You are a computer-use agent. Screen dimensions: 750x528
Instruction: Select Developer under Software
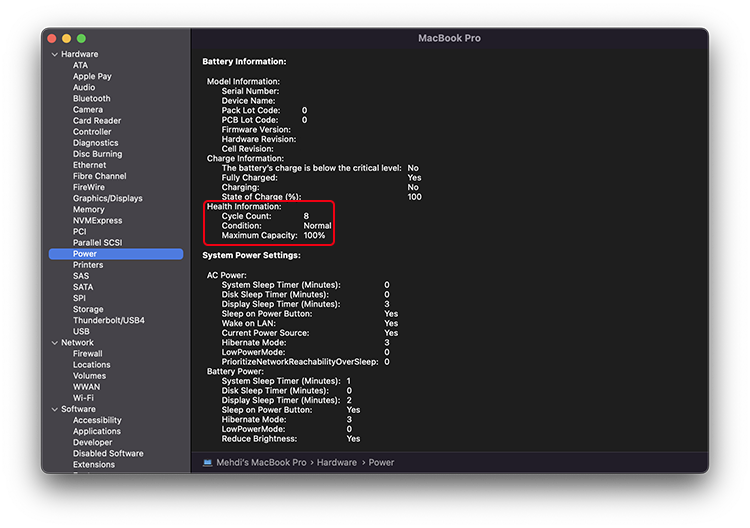(92, 442)
